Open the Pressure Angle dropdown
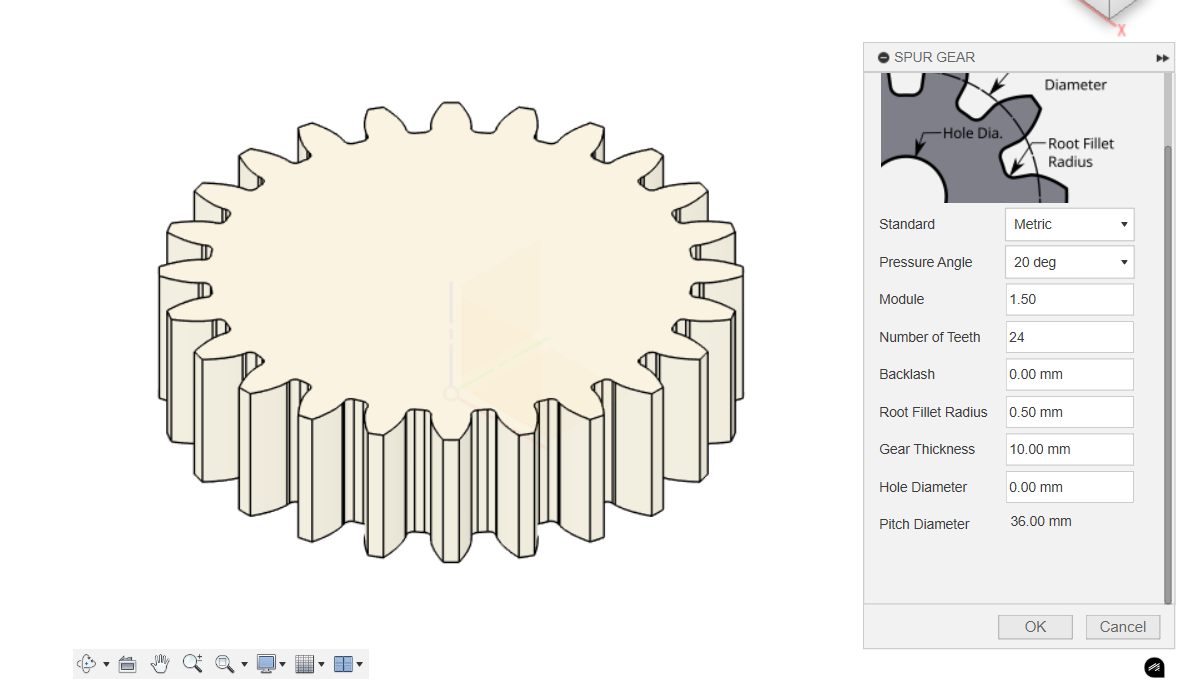1178x680 pixels. point(1069,262)
